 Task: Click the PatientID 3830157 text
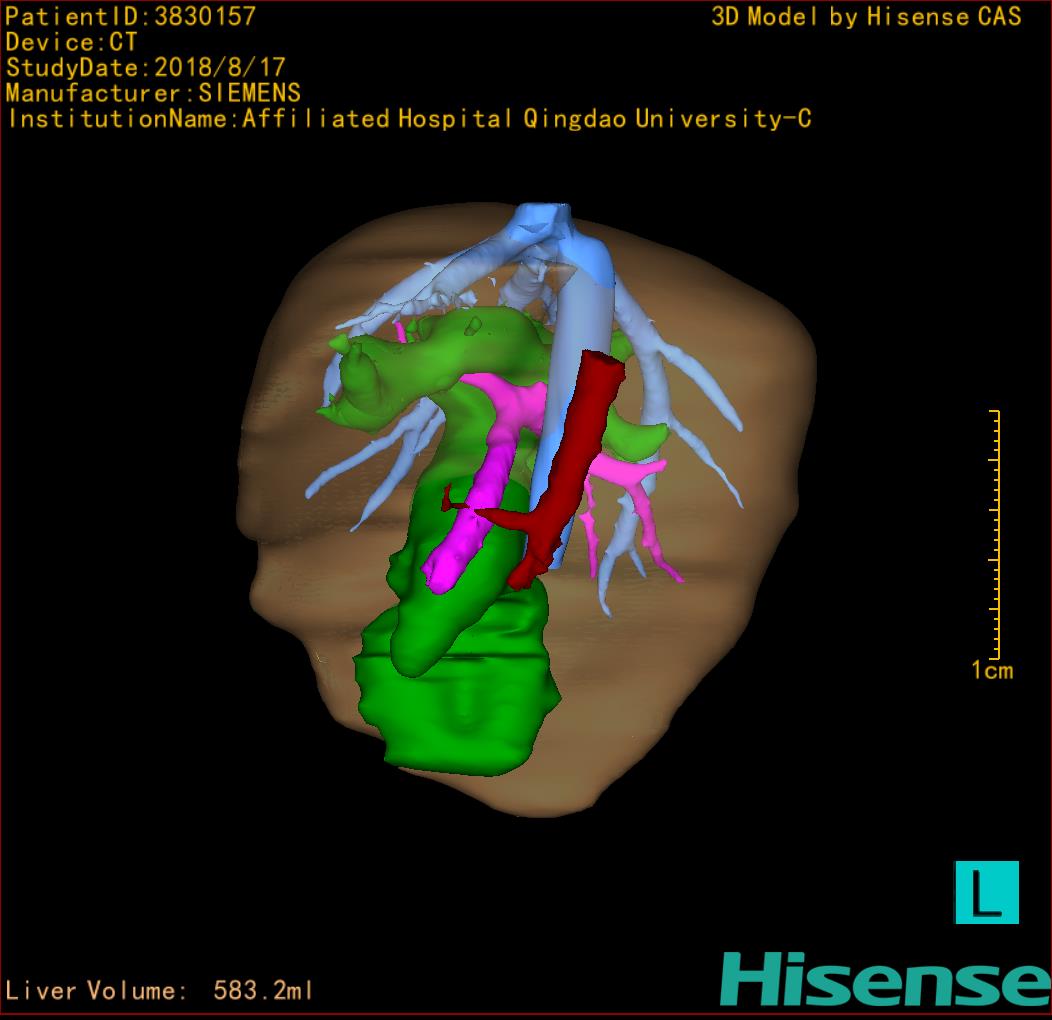pos(131,17)
